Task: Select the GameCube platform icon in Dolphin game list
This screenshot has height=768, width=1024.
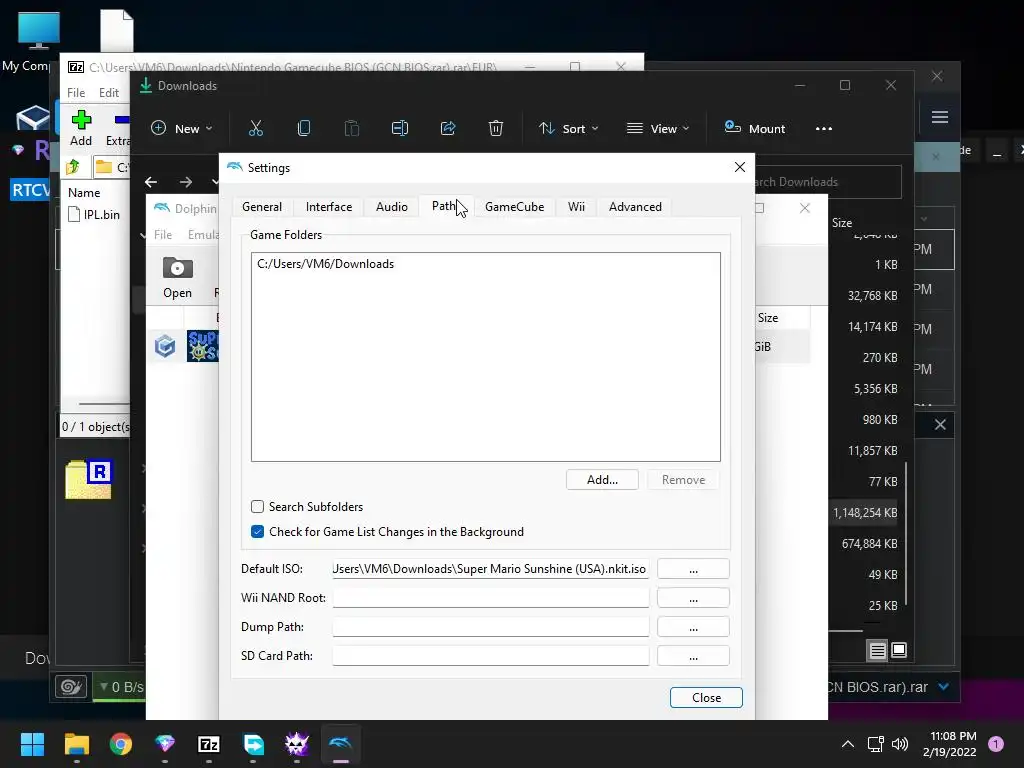Action: [165, 346]
